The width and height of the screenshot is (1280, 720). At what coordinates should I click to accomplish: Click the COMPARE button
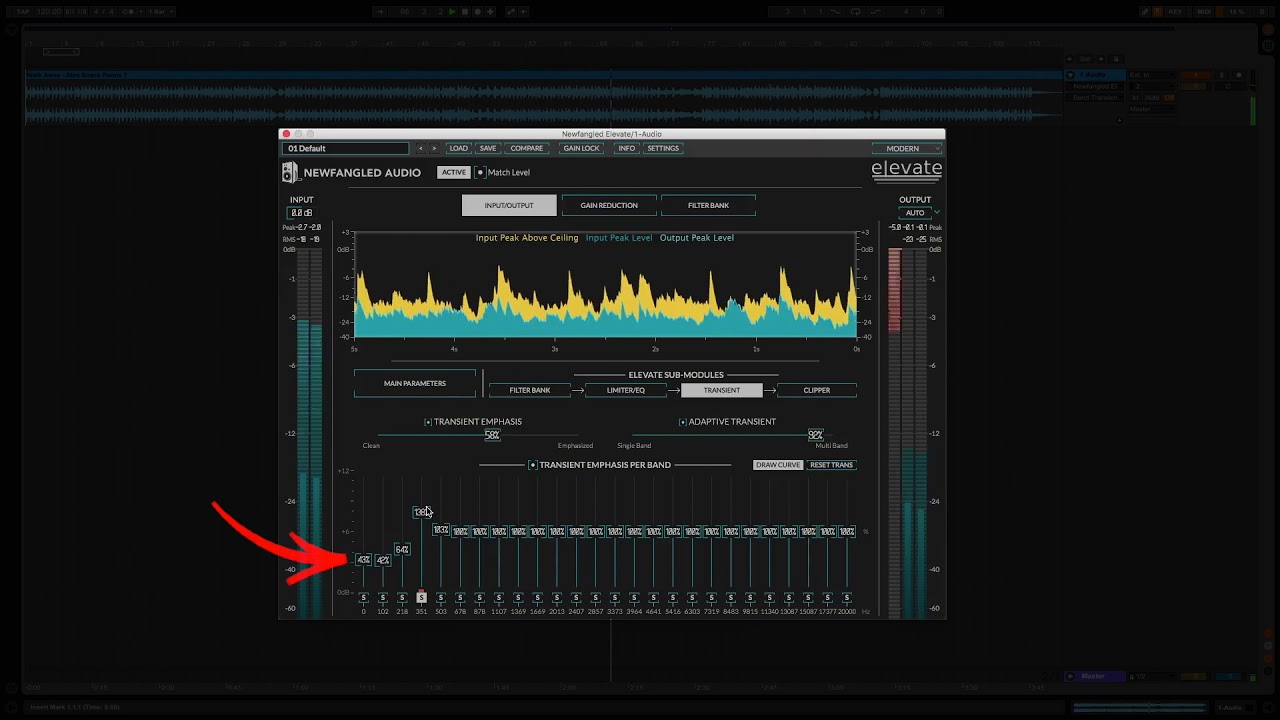[527, 148]
